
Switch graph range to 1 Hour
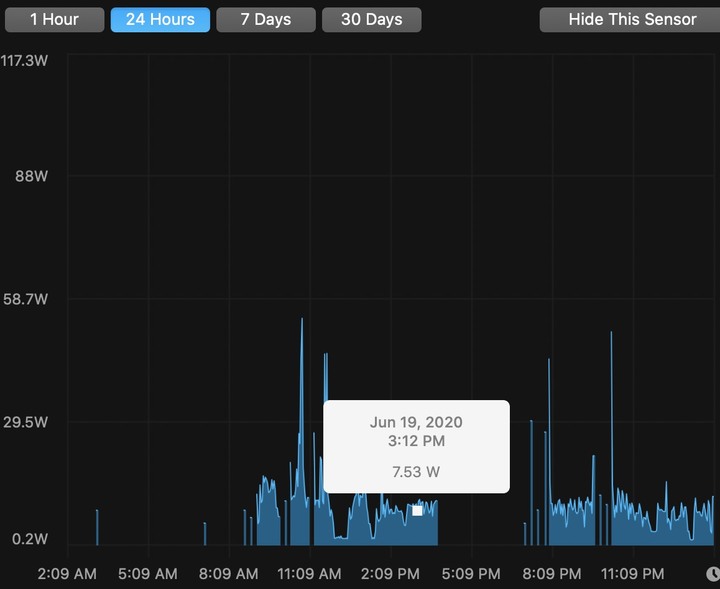point(55,20)
